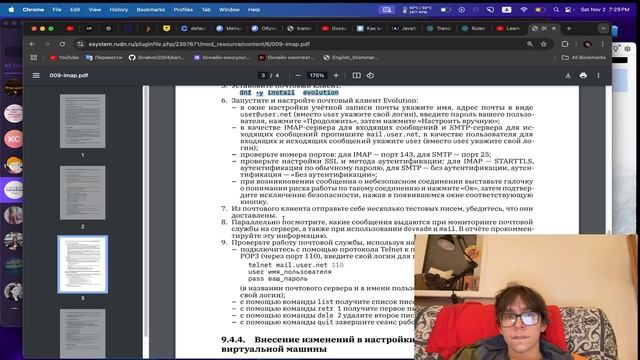This screenshot has width=640, height=360.
Task: Open the File menu
Action: 57,9
